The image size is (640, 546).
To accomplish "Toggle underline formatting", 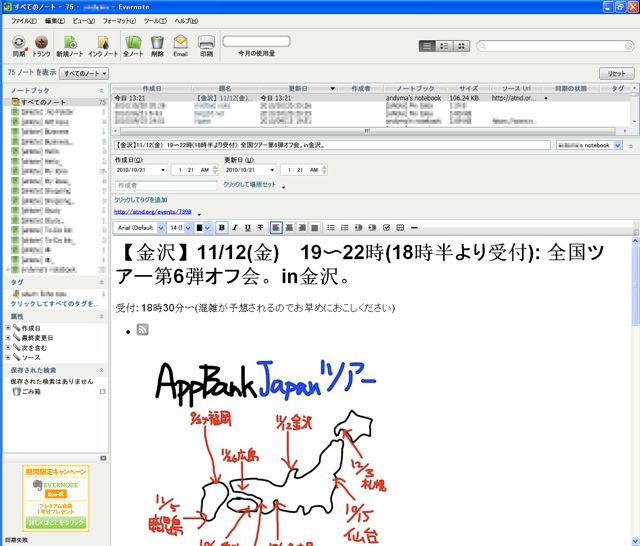I will pos(247,228).
